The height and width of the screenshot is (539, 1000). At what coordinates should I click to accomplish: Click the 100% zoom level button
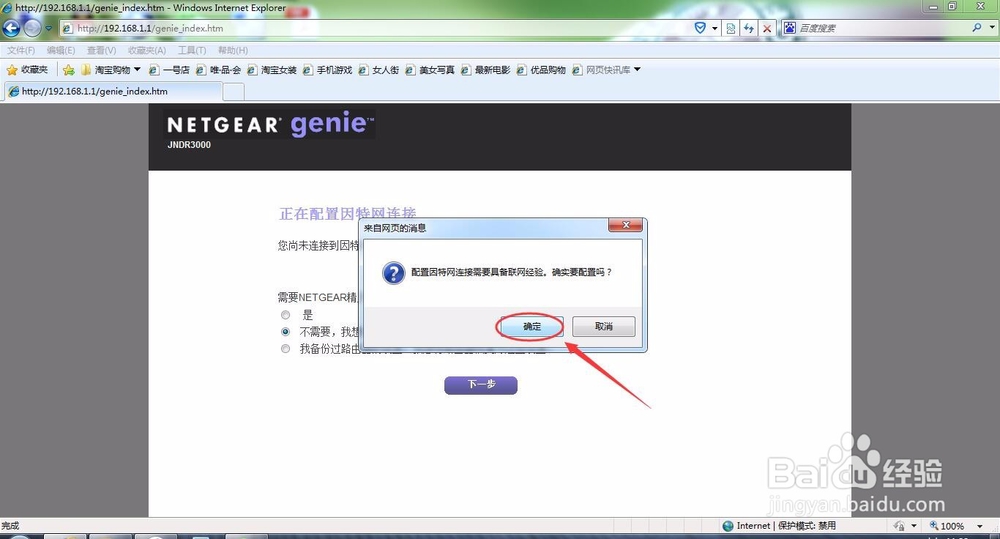click(946, 526)
